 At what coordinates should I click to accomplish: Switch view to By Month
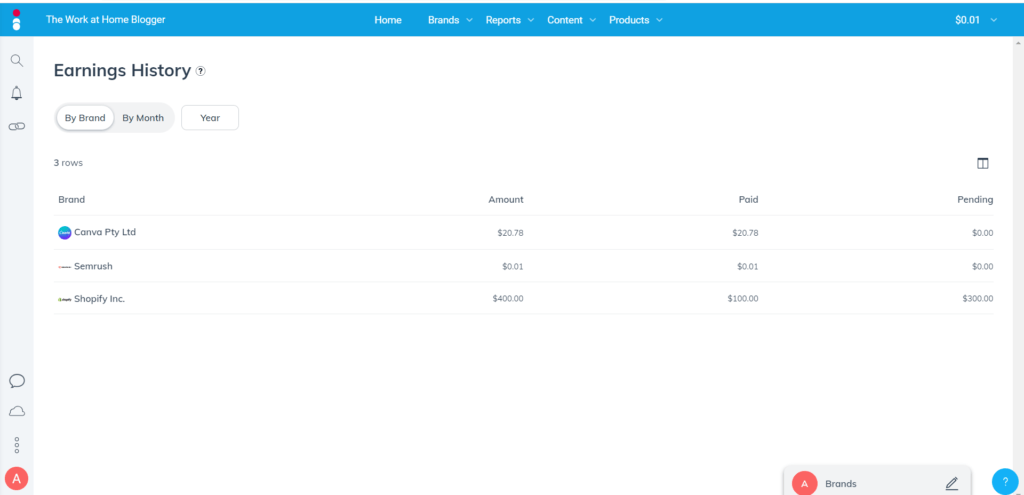point(143,118)
